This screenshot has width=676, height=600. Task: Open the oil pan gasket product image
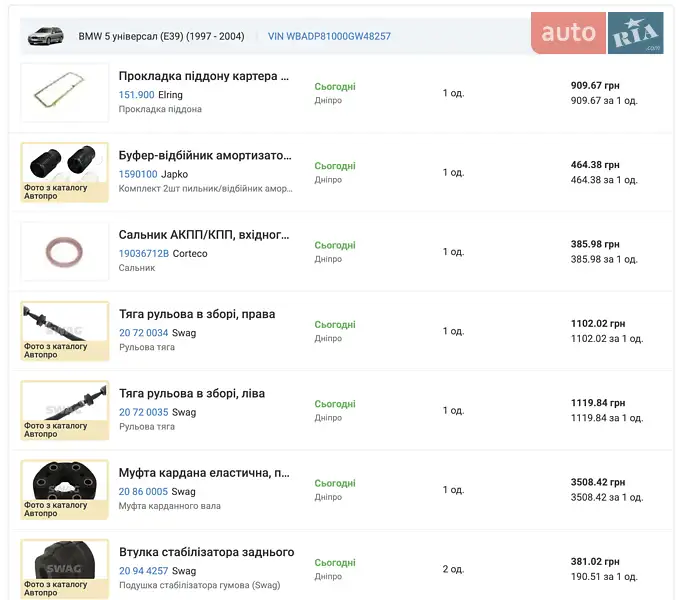click(x=64, y=92)
